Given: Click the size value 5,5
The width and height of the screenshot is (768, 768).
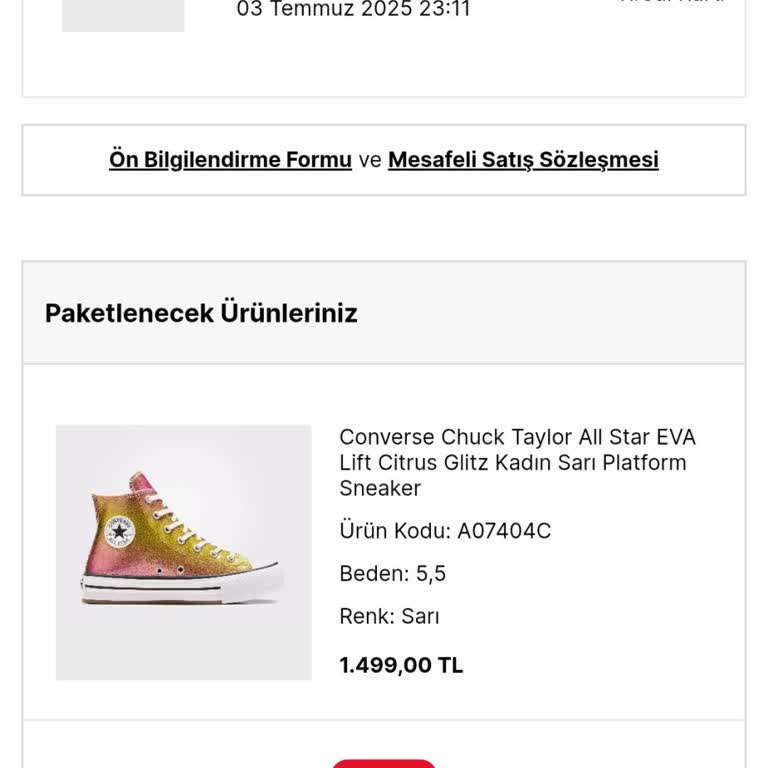Looking at the screenshot, I should point(431,574).
